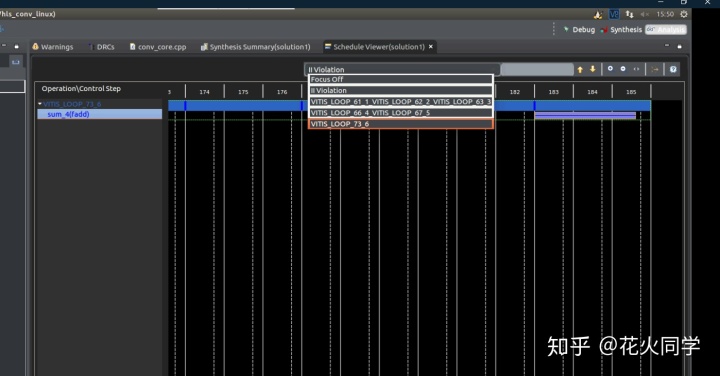Image resolution: width=720 pixels, height=376 pixels.
Task: Click the purple sum_4 schedule bar
Action: click(x=585, y=115)
